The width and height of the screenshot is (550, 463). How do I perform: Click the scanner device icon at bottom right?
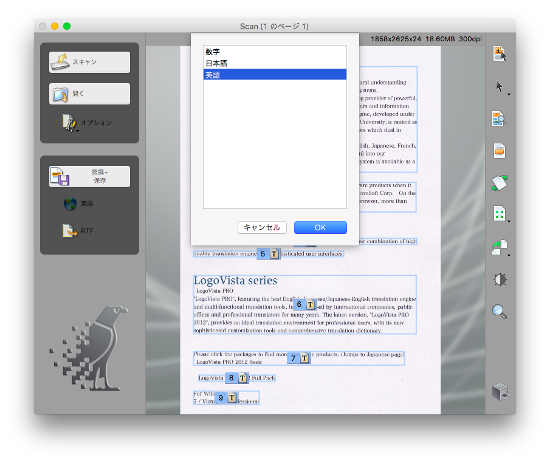(x=500, y=392)
